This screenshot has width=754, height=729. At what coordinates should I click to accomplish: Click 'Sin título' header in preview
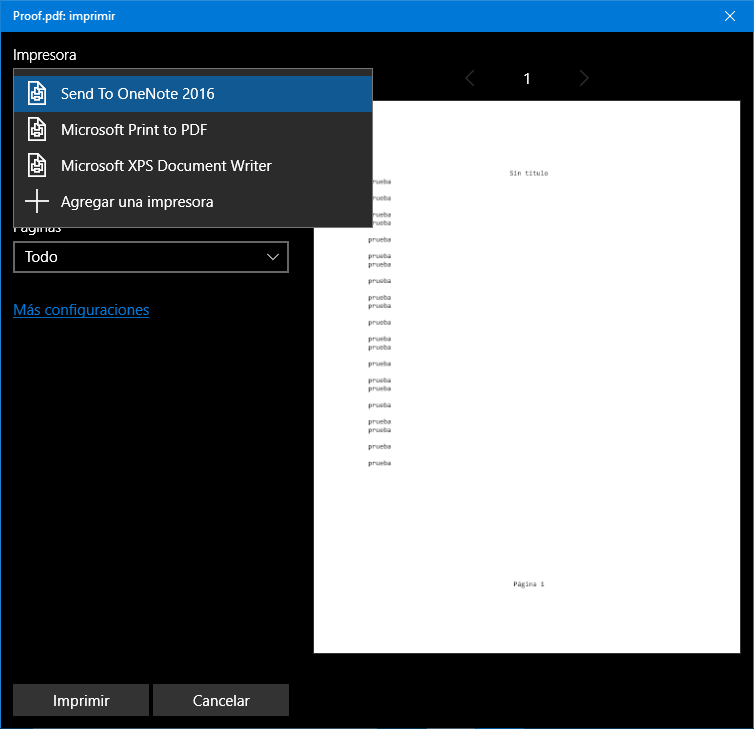528,173
